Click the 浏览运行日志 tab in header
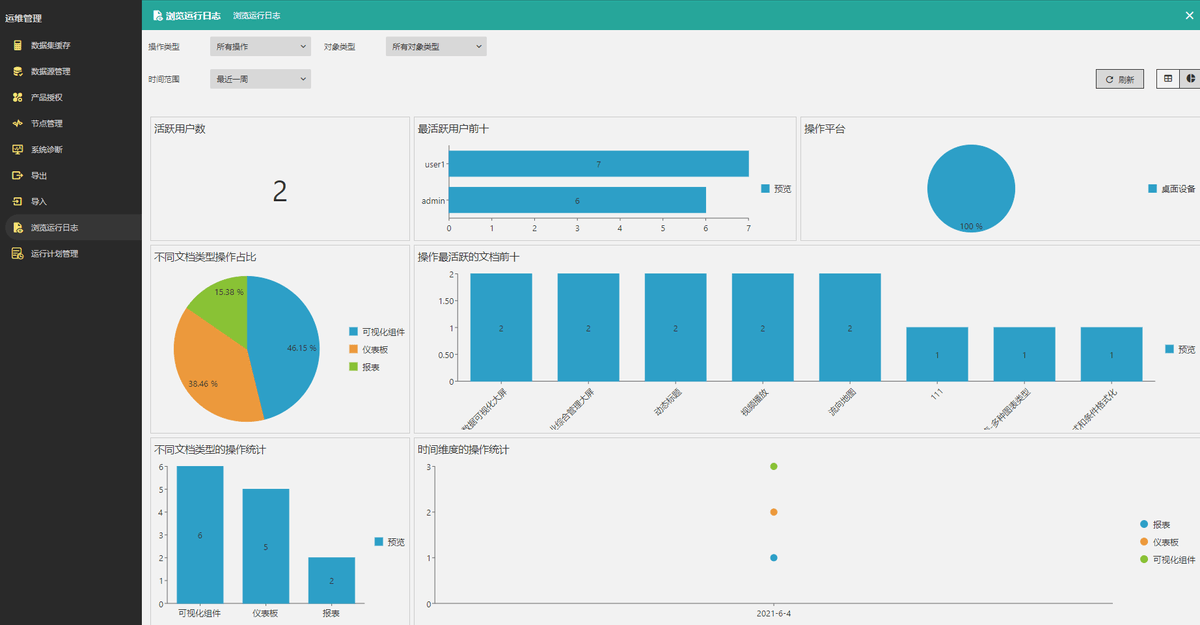Screen dimensions: 1200x625 (256, 16)
